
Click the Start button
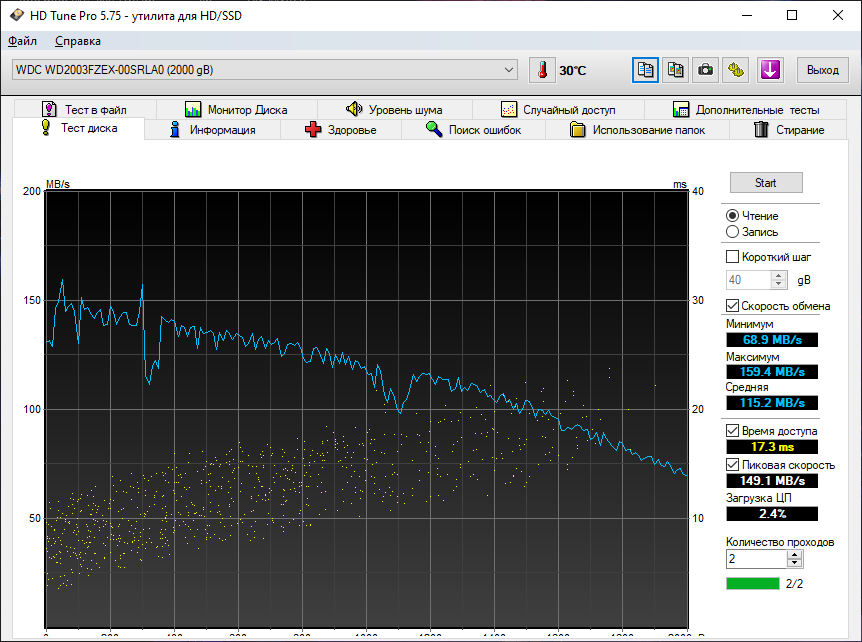click(x=766, y=182)
